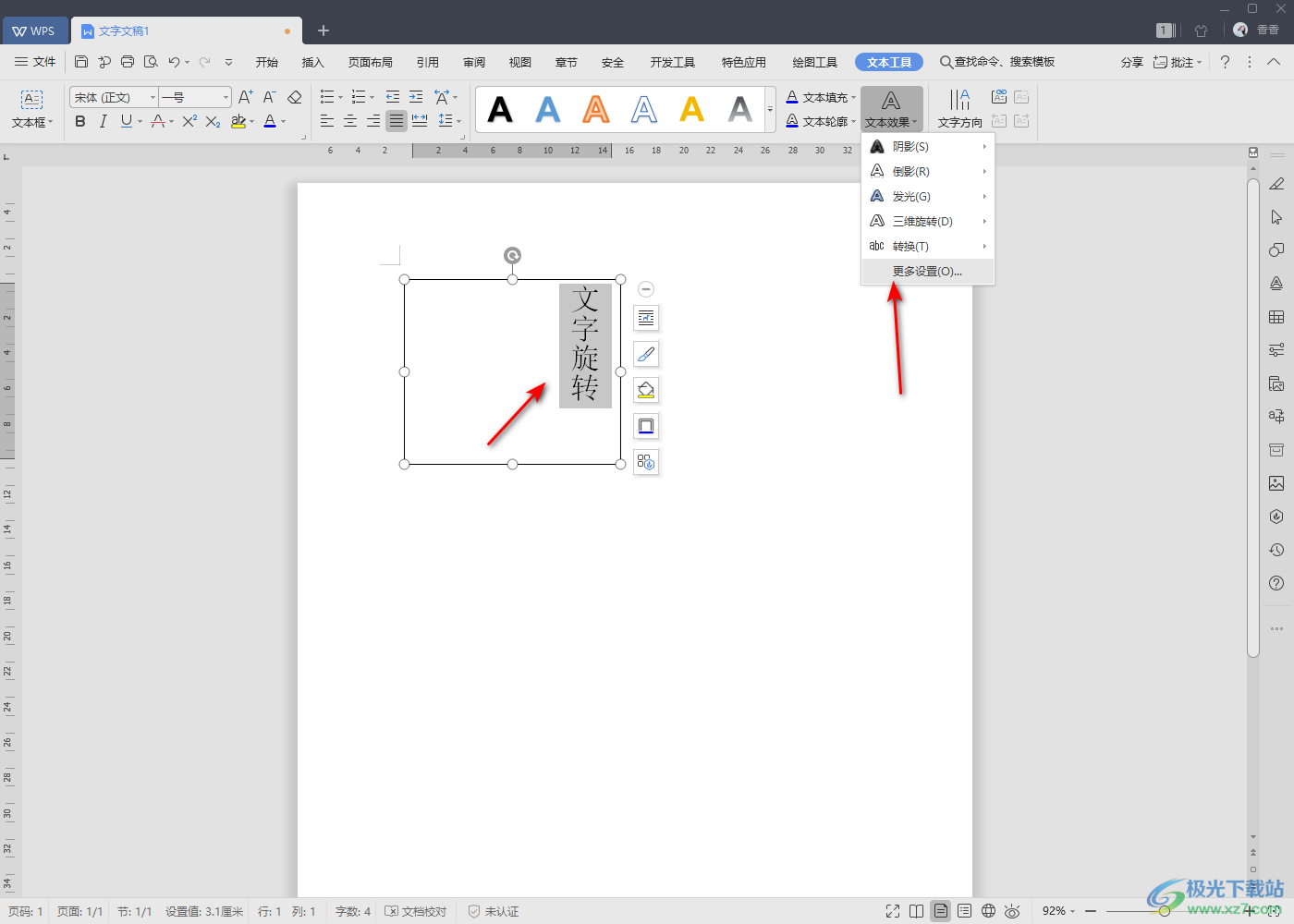Click the Picture icon in right sidebar
The height and width of the screenshot is (924, 1294).
click(1276, 483)
